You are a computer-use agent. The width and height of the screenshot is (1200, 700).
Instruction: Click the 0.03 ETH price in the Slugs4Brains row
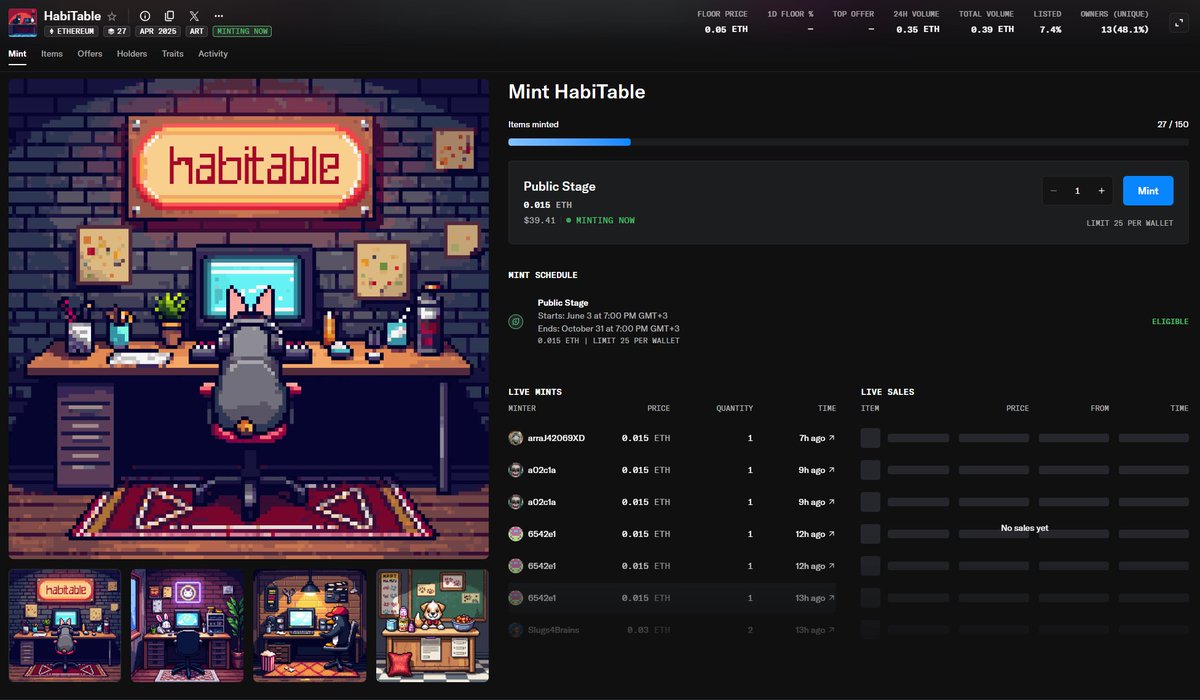pos(649,630)
